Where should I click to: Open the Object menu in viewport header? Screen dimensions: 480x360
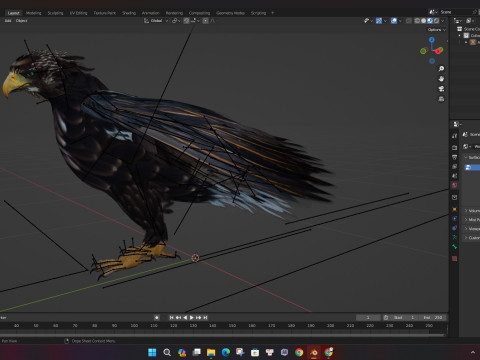[x=22, y=21]
